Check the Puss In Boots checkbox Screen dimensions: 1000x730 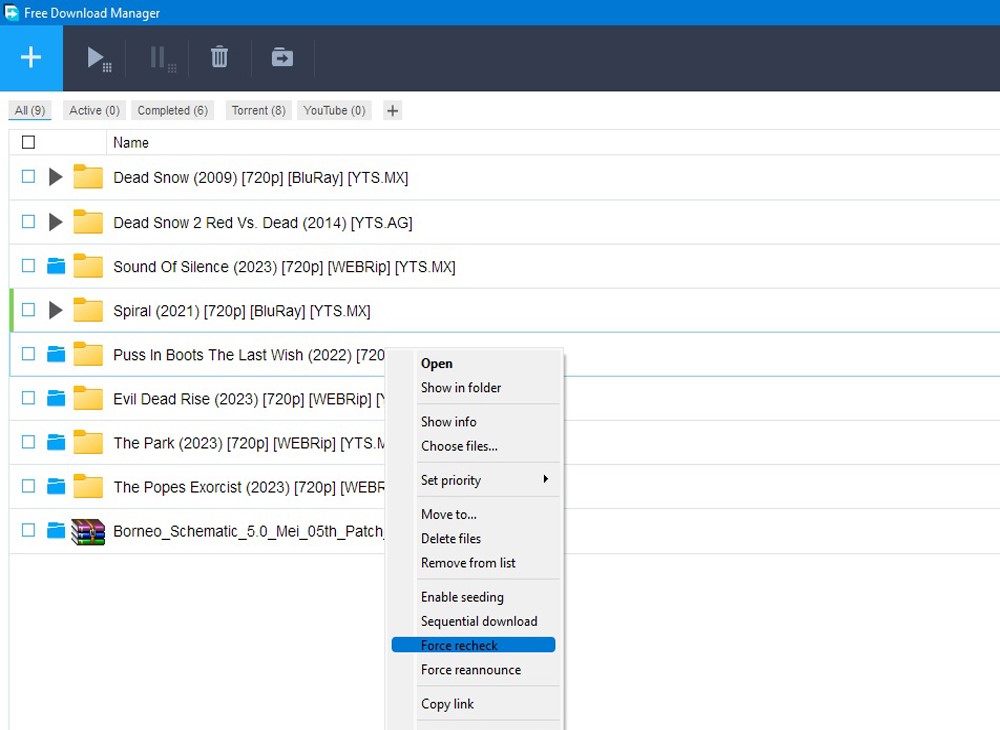tap(28, 353)
